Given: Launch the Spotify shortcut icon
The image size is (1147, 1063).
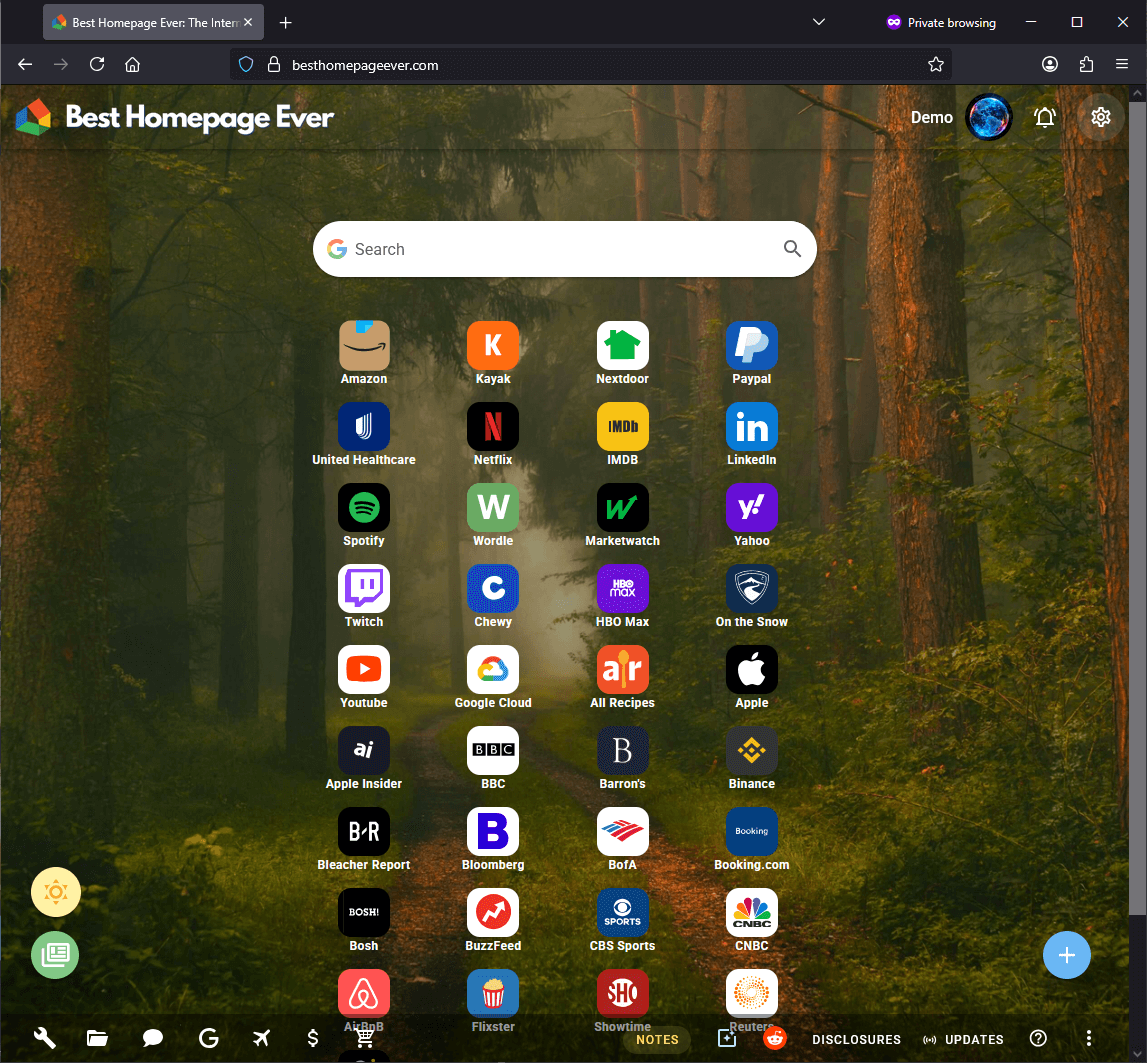Looking at the screenshot, I should click(363, 507).
